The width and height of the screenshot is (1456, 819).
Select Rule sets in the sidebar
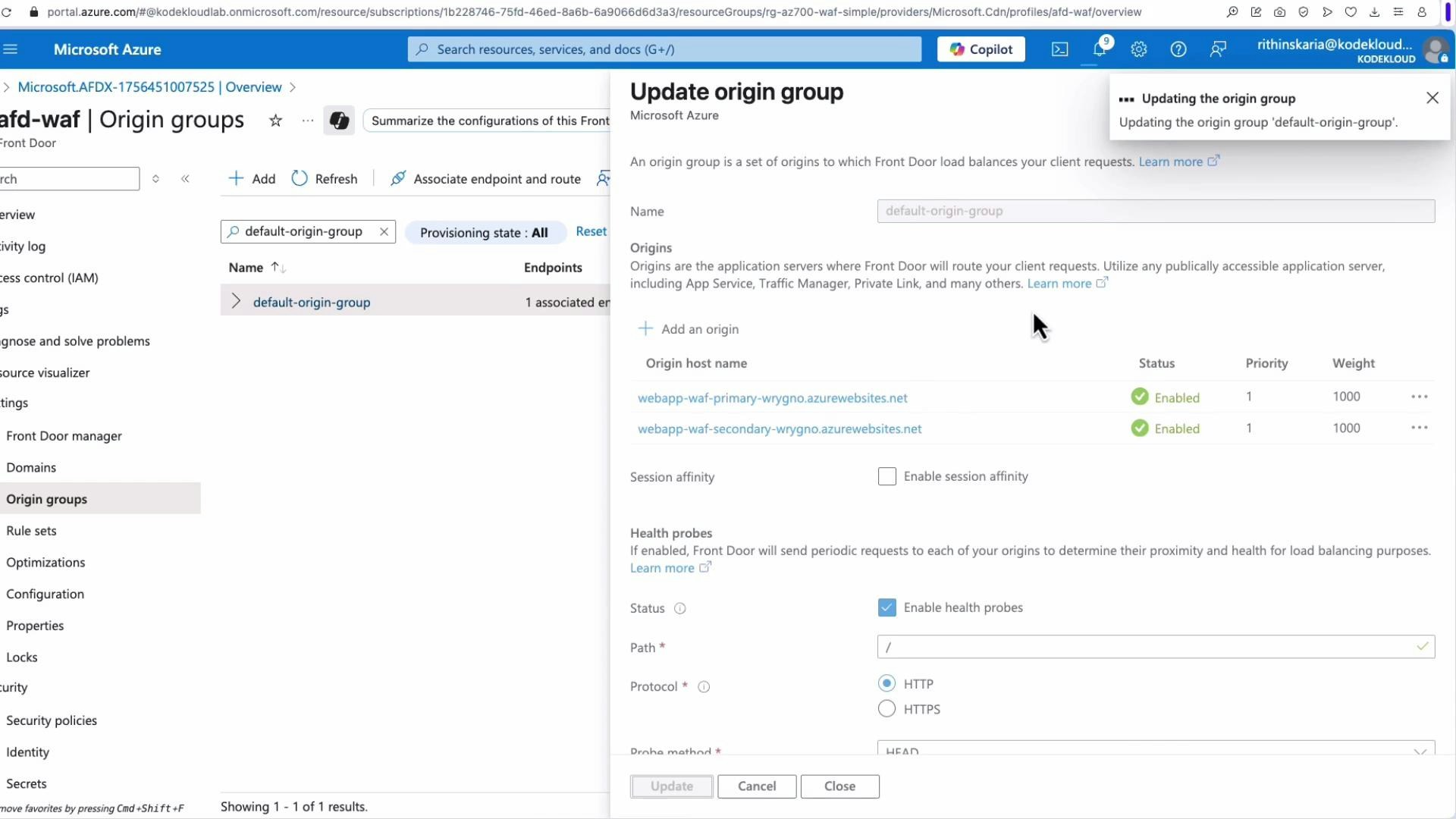coord(31,530)
